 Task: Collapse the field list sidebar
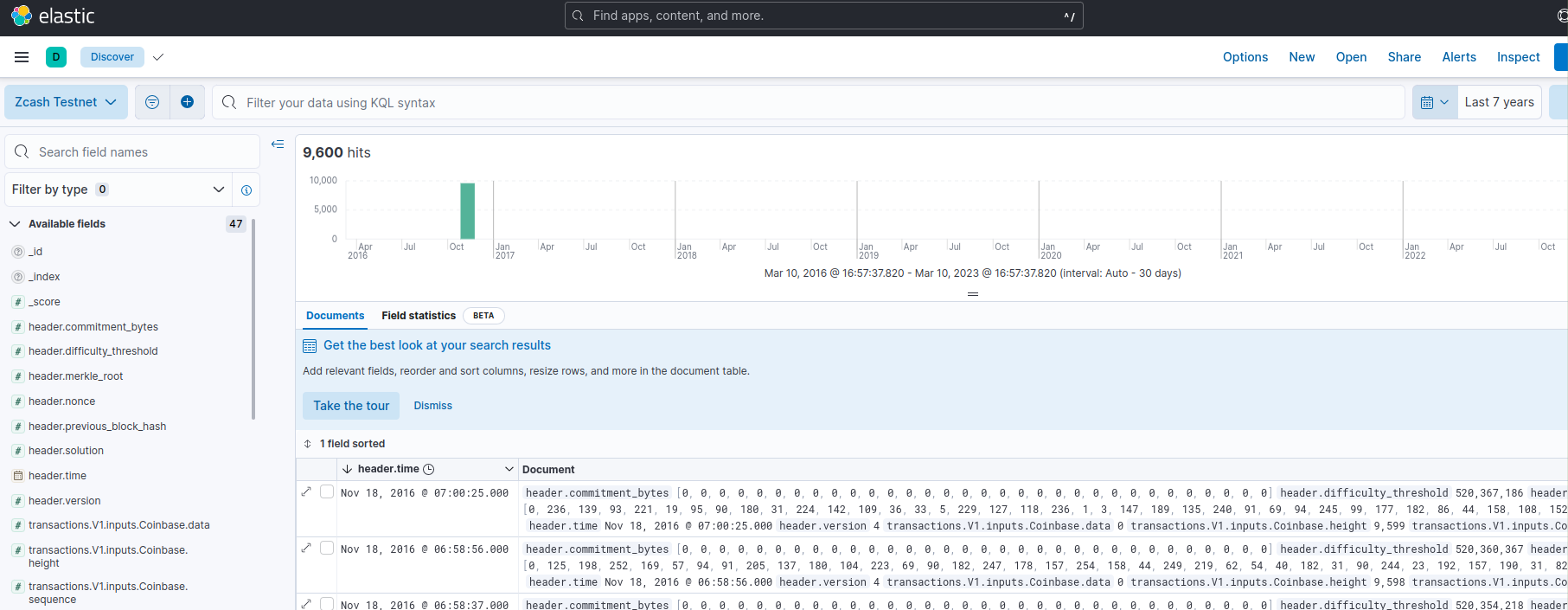(278, 144)
